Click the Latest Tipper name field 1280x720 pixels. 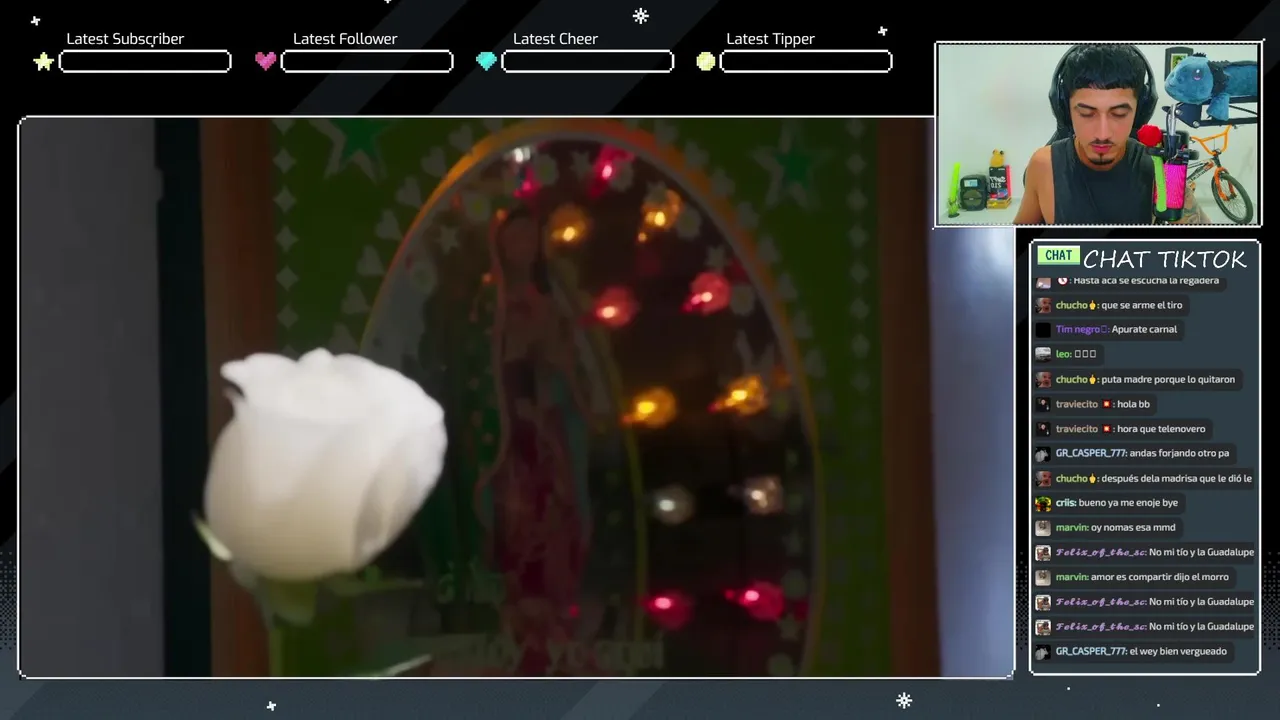click(x=806, y=62)
